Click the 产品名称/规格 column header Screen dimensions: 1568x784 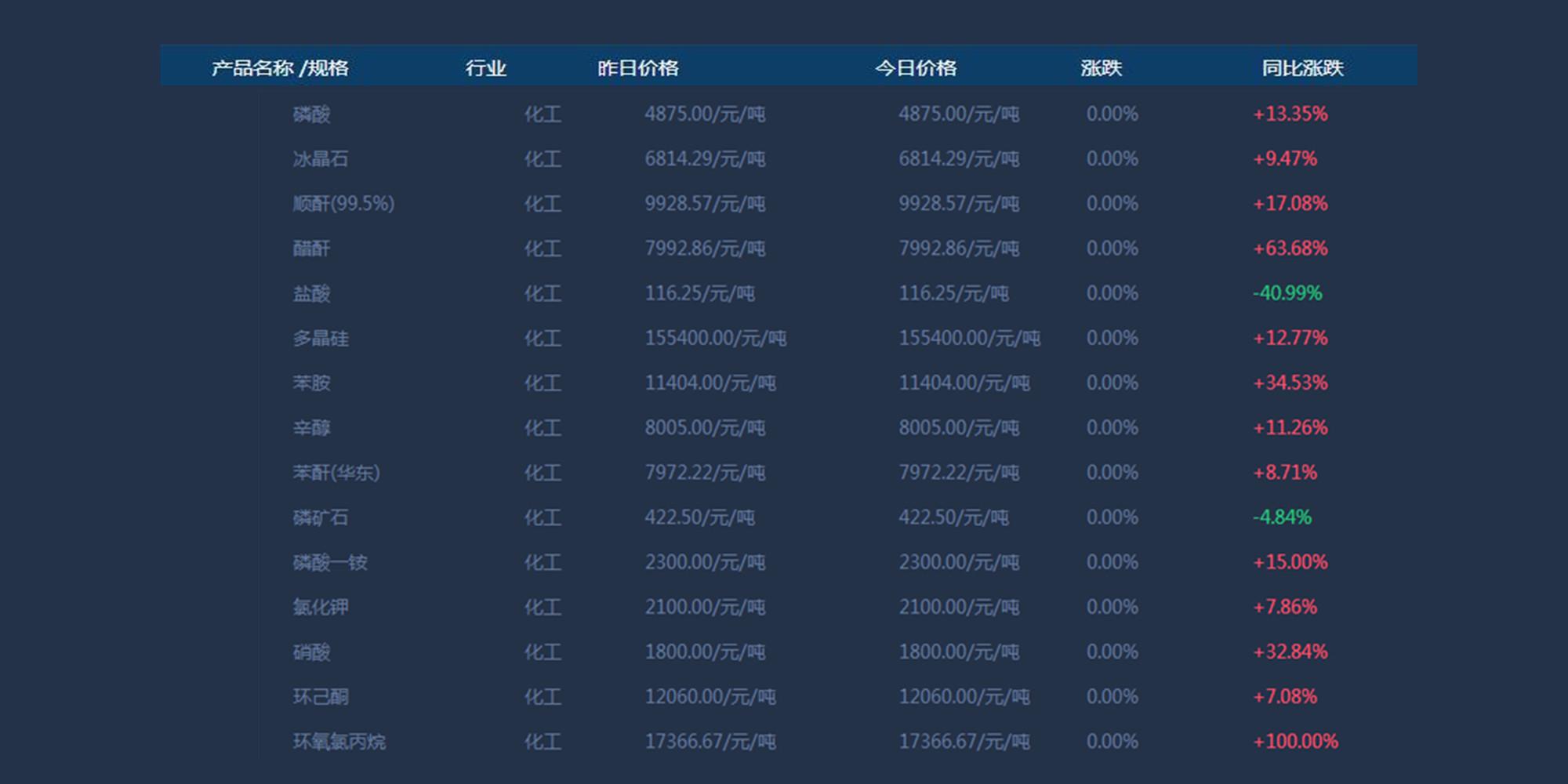pos(280,68)
